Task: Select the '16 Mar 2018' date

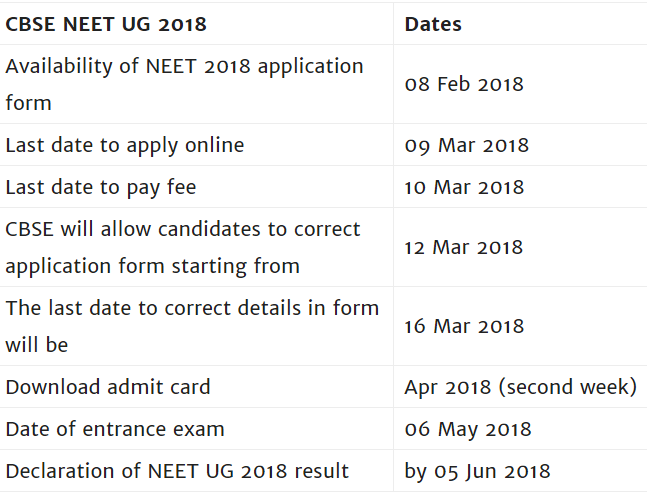Action: click(465, 326)
